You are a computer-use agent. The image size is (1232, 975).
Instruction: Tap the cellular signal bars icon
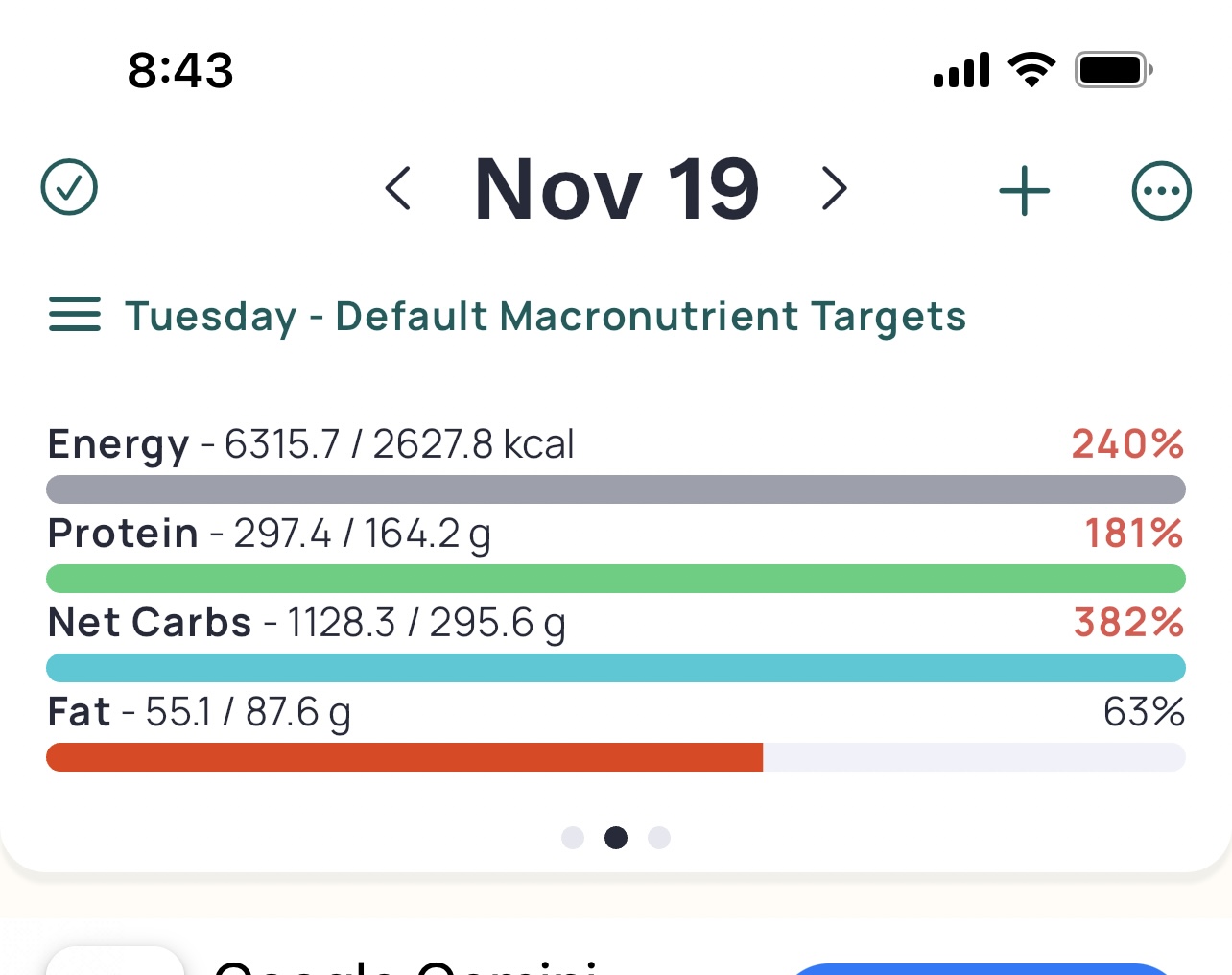pos(960,71)
